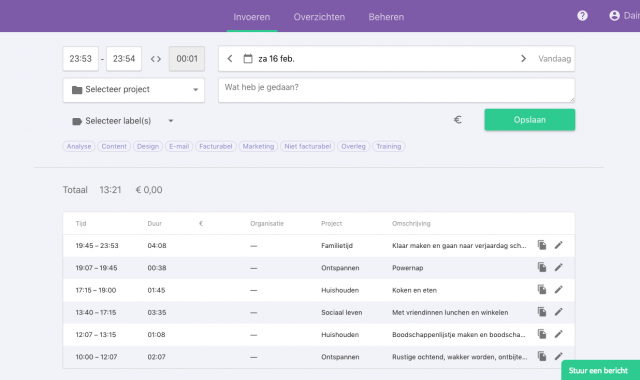640x380 pixels.
Task: Save the entry with Opslaan
Action: coord(530,120)
